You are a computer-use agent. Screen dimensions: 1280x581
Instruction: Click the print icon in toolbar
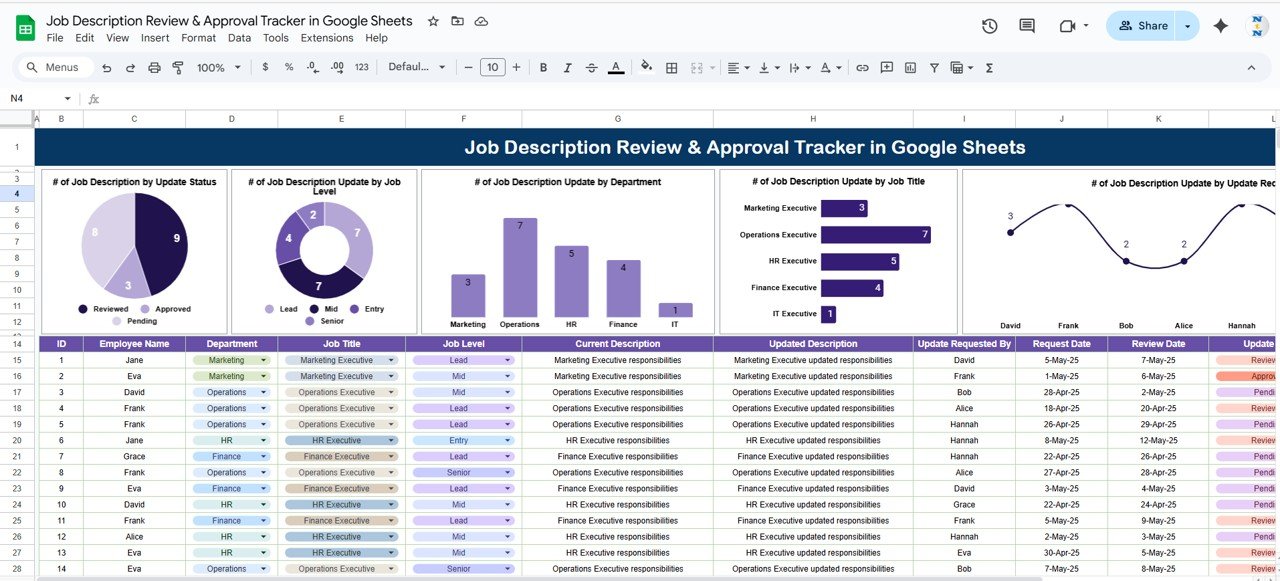click(x=154, y=68)
